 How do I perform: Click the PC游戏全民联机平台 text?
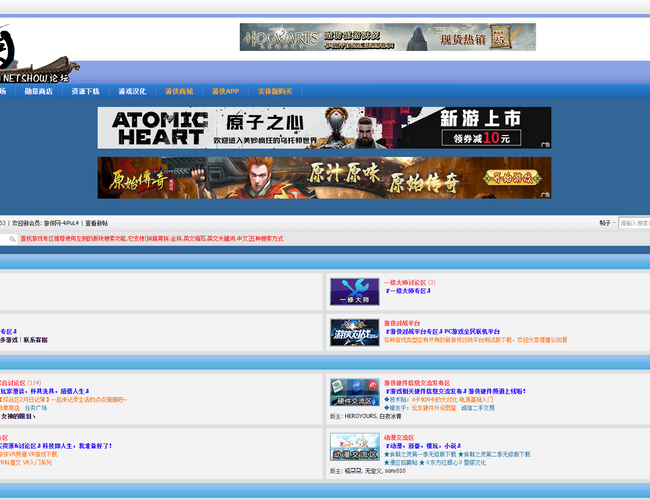click(472, 332)
